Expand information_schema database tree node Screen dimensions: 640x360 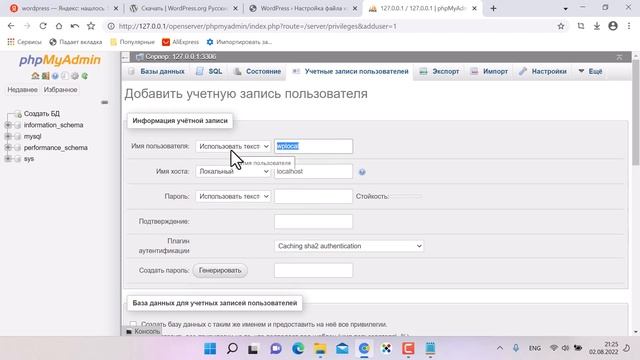coord(8,125)
